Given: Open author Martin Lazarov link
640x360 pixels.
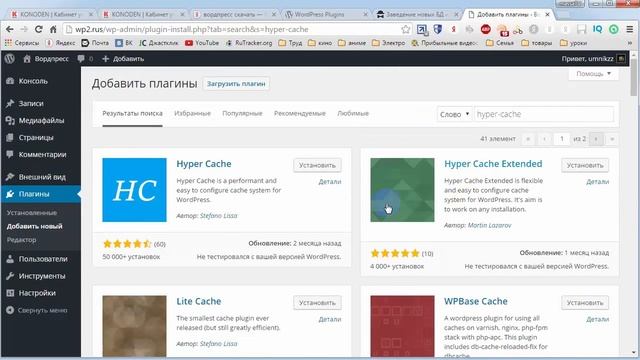Looking at the screenshot, I should [489, 225].
